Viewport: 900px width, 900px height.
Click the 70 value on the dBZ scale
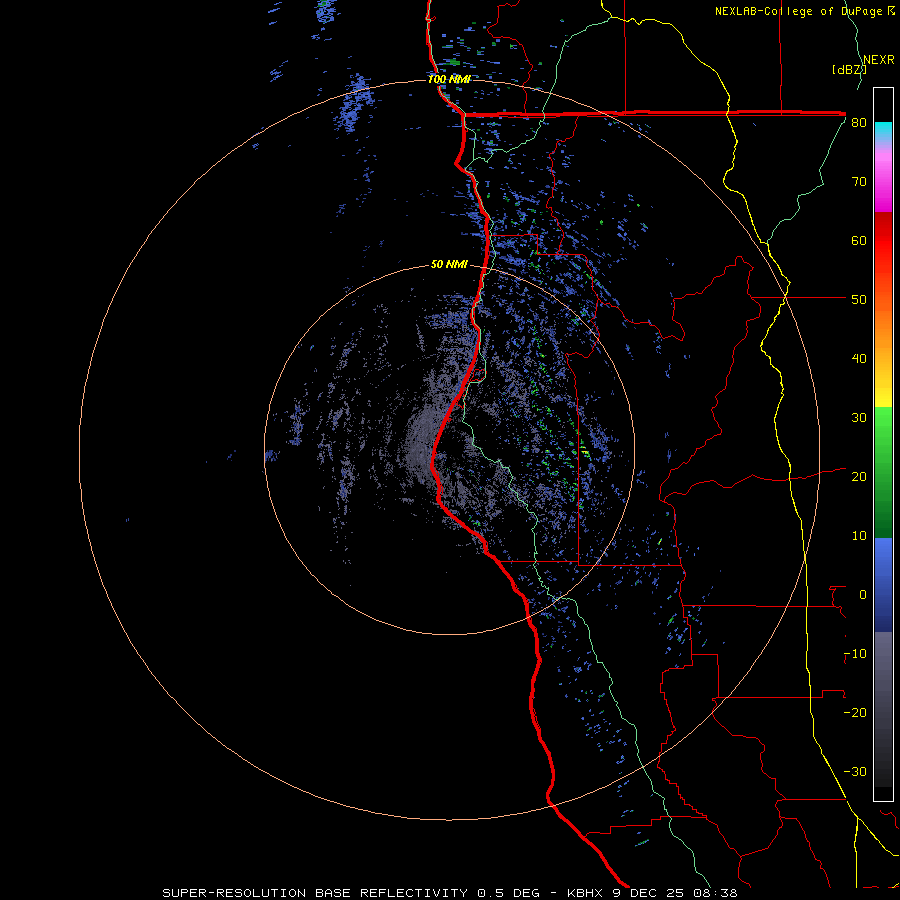point(859,181)
